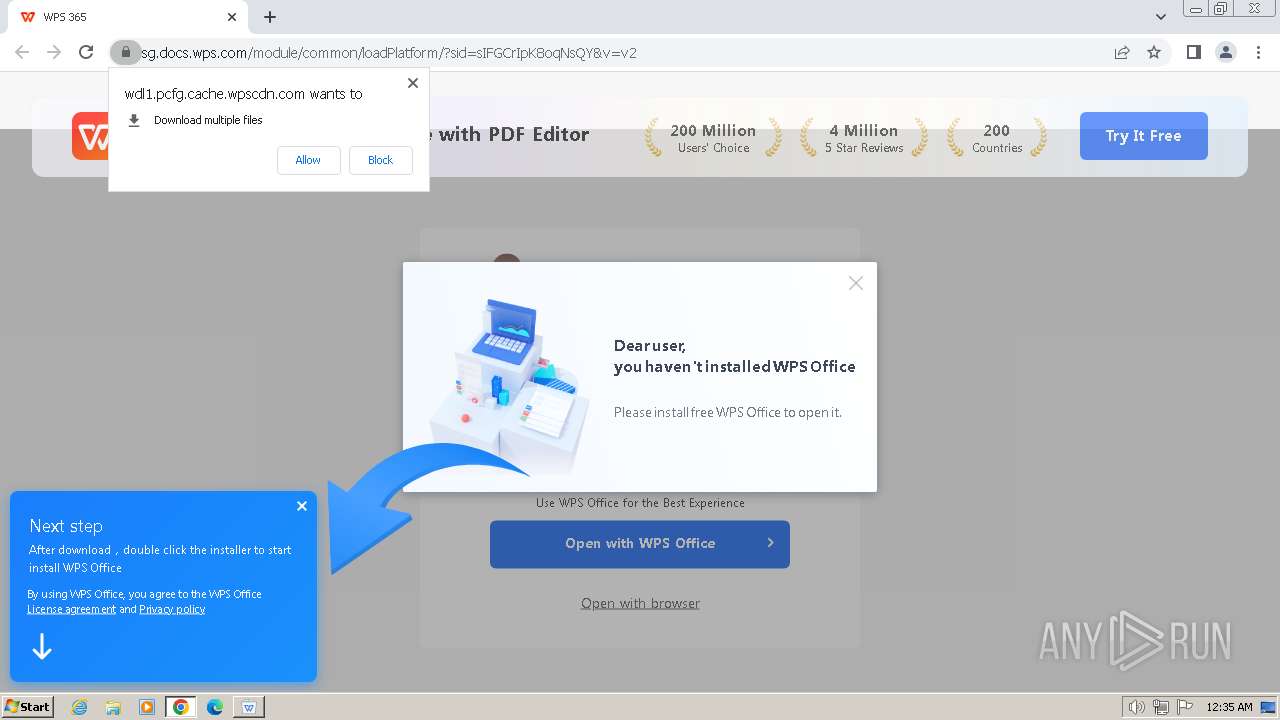Switch to Chrome in taskbar
This screenshot has width=1280, height=720.
(x=181, y=707)
